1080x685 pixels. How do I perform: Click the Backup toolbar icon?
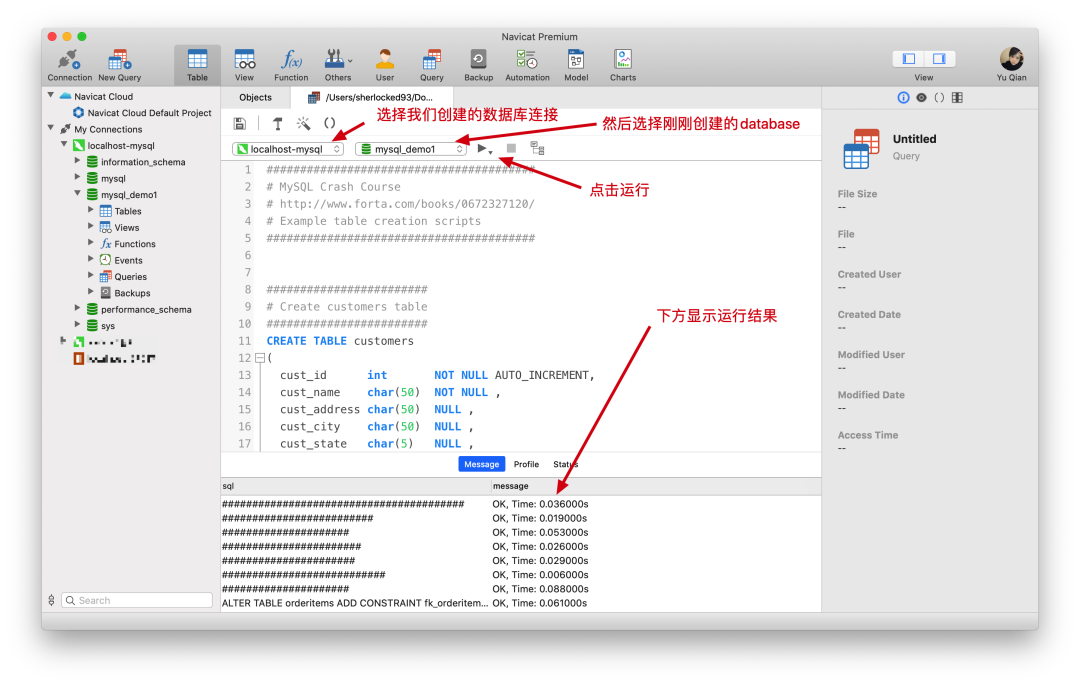pos(478,65)
